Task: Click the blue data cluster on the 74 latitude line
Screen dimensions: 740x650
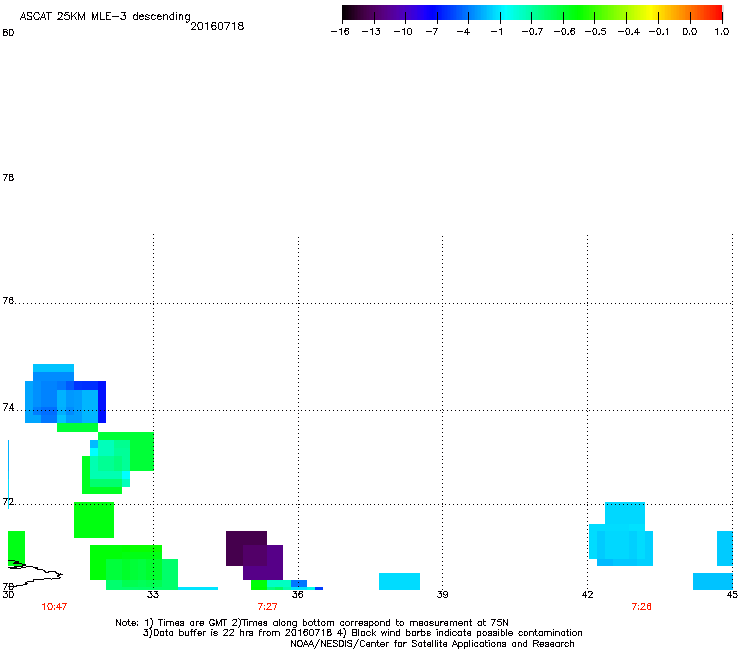Action: click(x=65, y=394)
